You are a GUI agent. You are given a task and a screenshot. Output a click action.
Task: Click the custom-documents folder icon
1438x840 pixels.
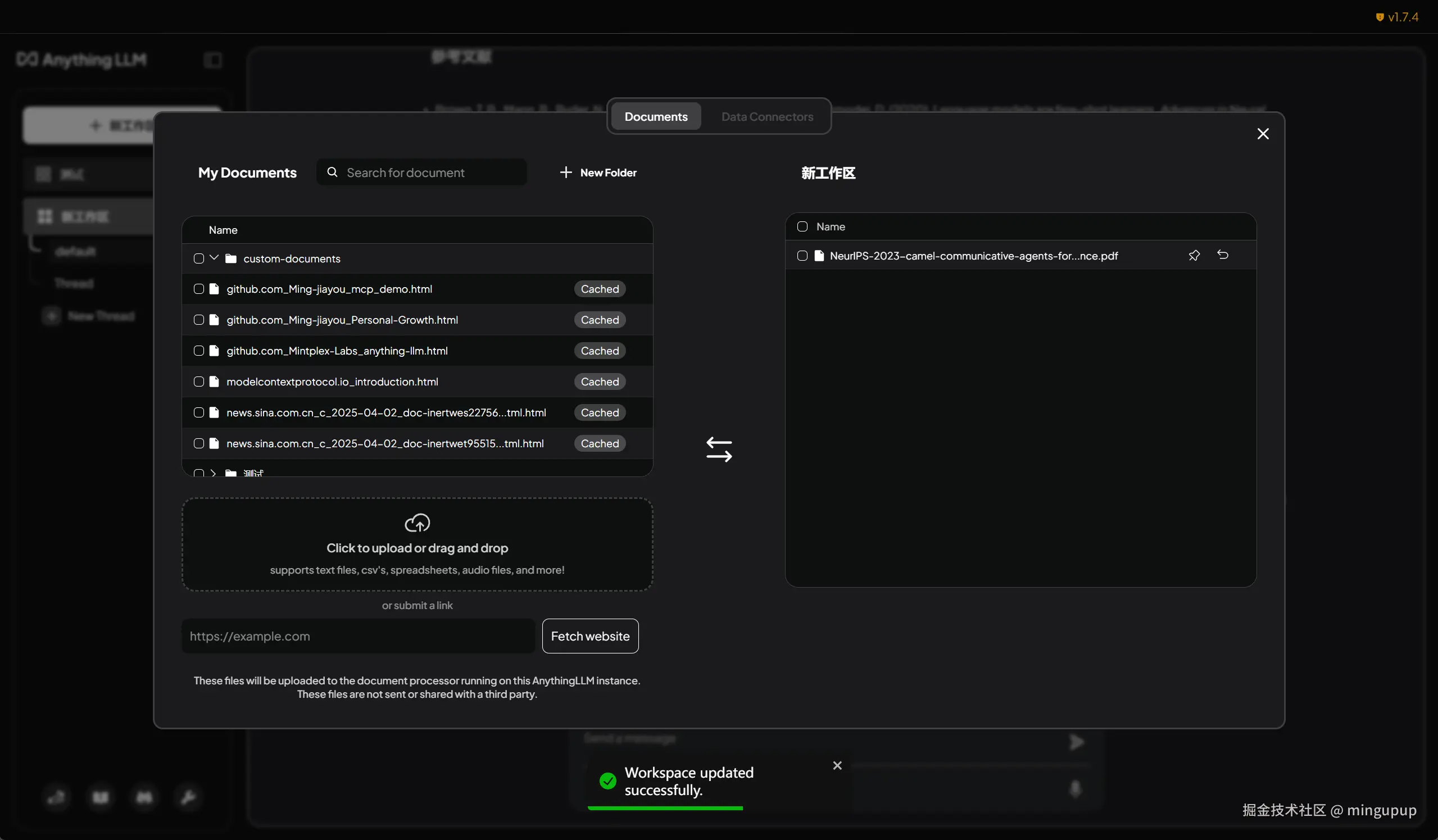point(230,258)
